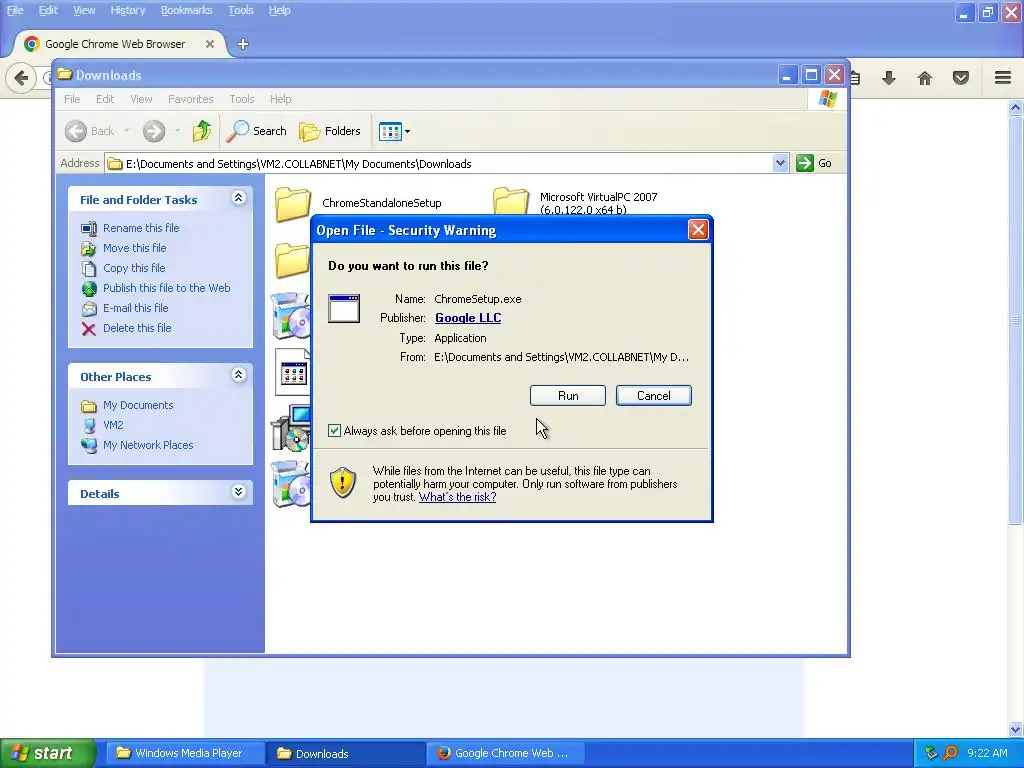Screen dimensions: 1024x768
Task: Open the Firefox hamburger menu
Action: (x=1003, y=78)
